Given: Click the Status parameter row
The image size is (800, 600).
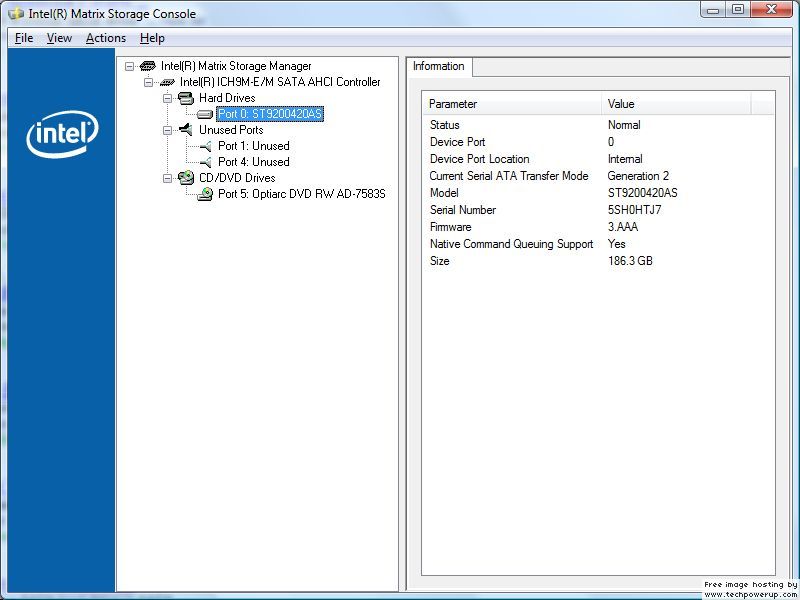Looking at the screenshot, I should (598, 125).
